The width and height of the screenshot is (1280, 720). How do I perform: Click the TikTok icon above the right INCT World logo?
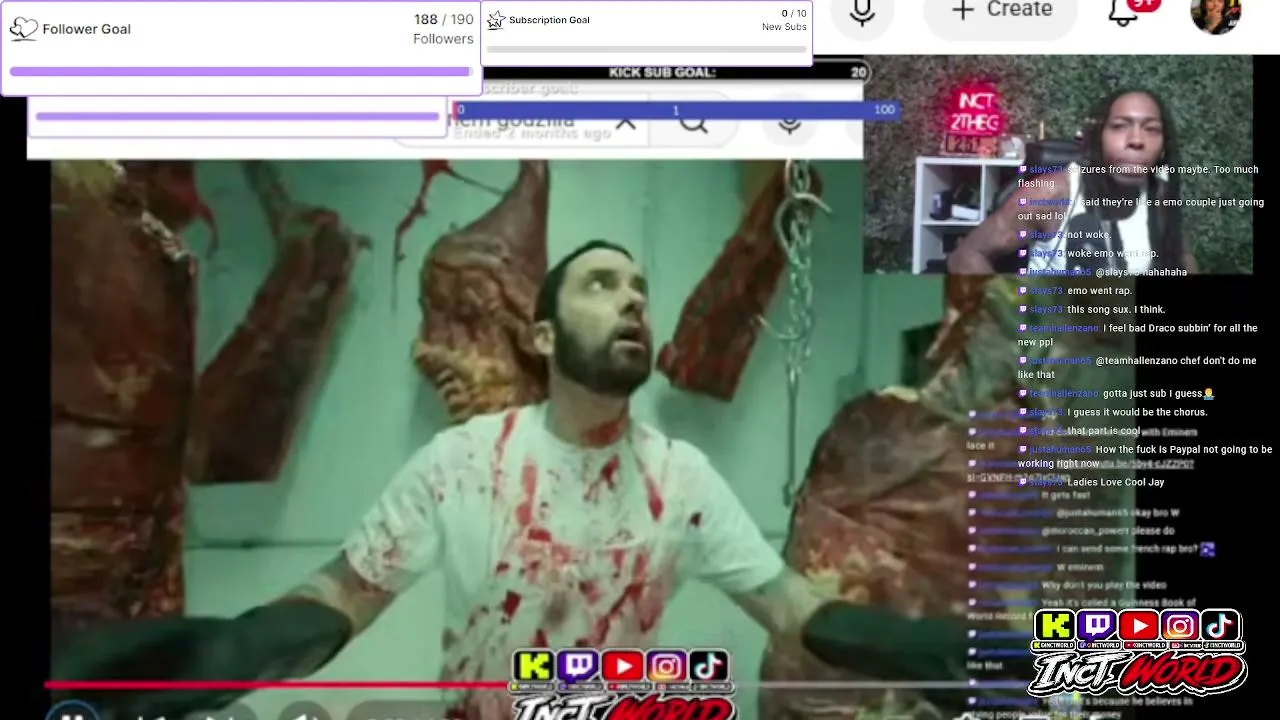click(1221, 627)
